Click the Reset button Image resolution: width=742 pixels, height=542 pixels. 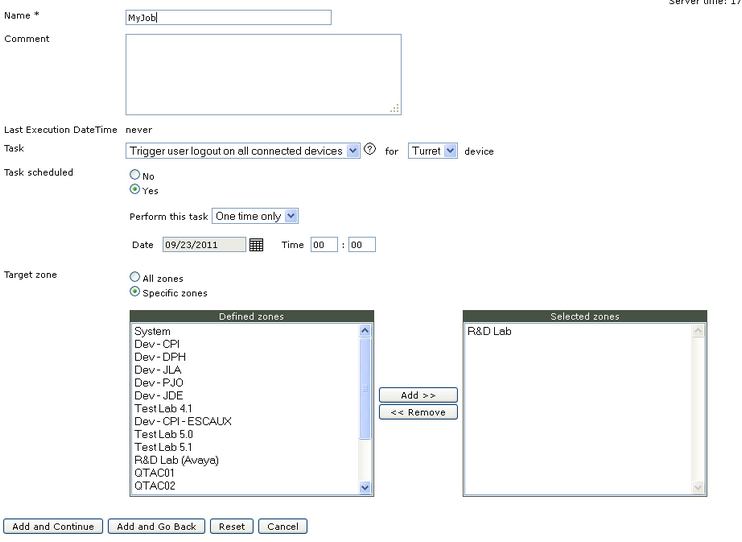232,526
